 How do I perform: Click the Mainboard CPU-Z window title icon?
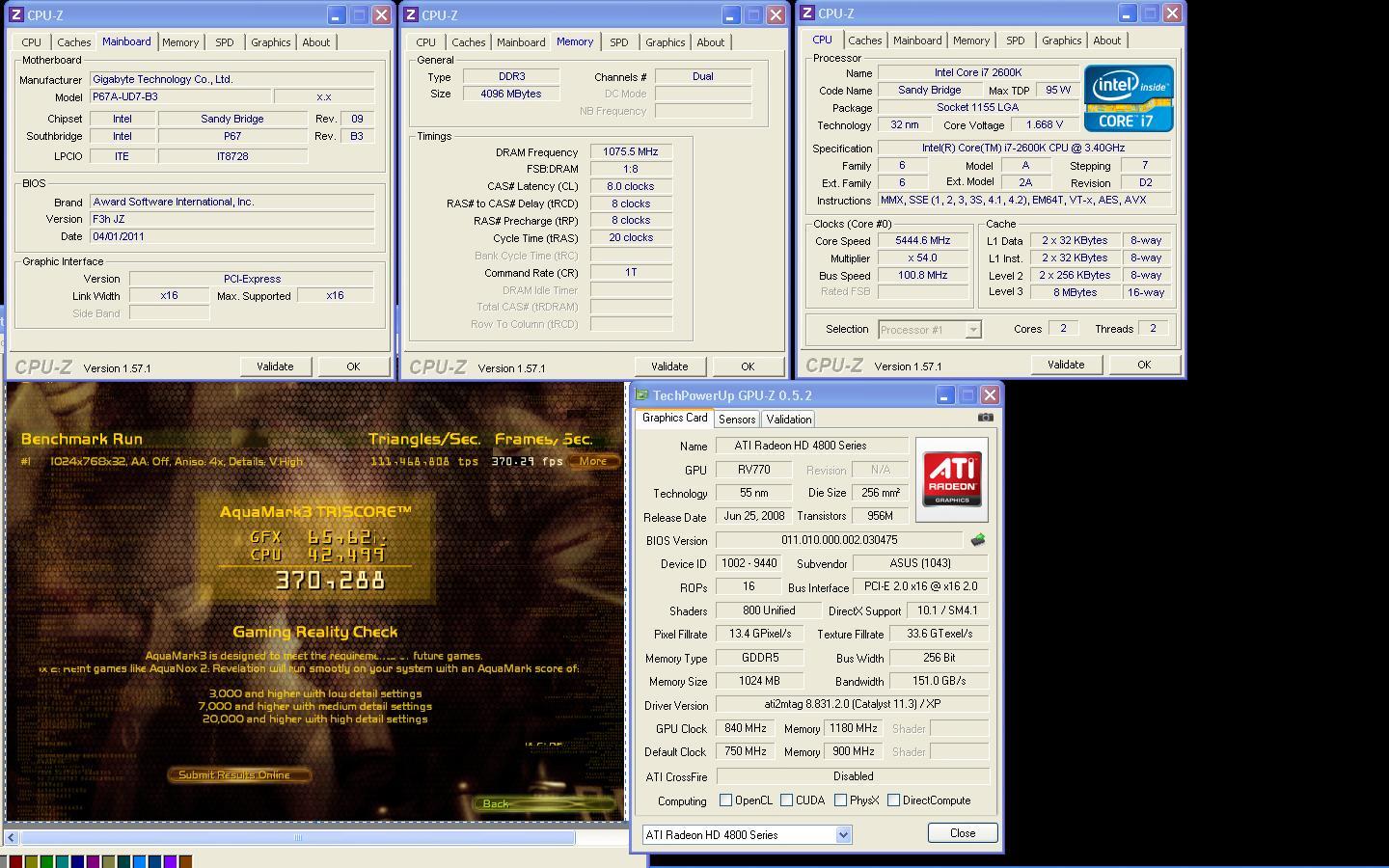click(x=15, y=15)
